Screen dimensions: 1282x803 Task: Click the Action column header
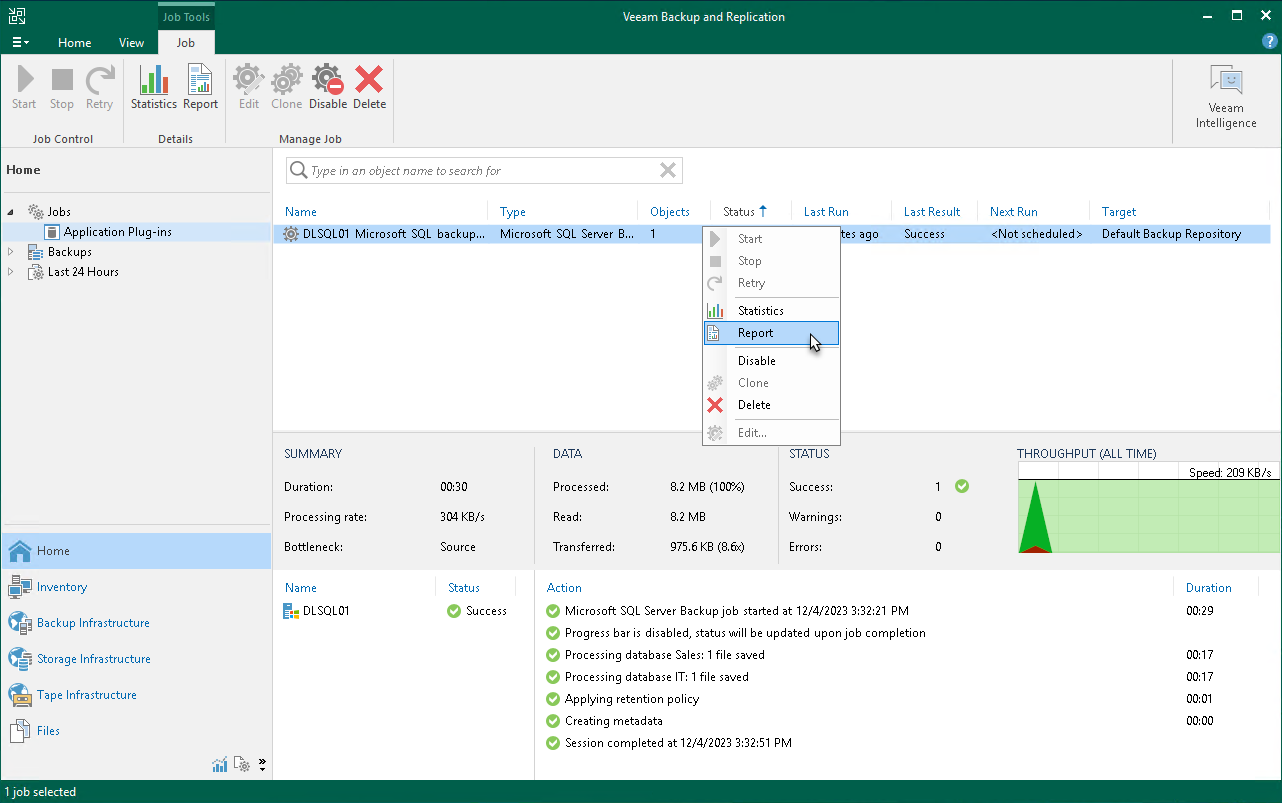coord(564,588)
